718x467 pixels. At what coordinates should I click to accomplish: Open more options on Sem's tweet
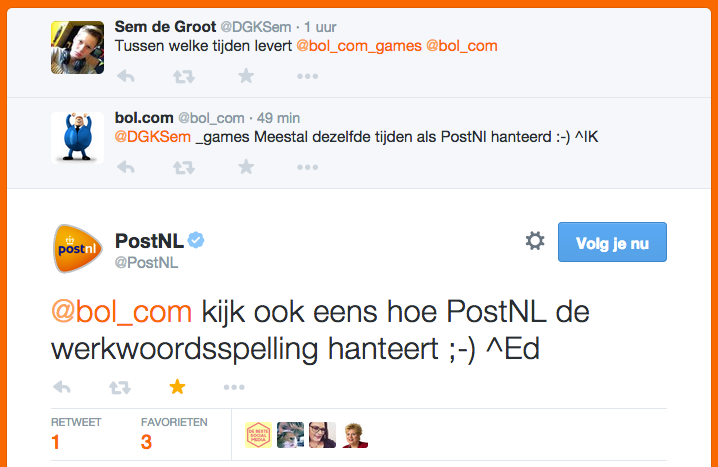pyautogui.click(x=307, y=76)
